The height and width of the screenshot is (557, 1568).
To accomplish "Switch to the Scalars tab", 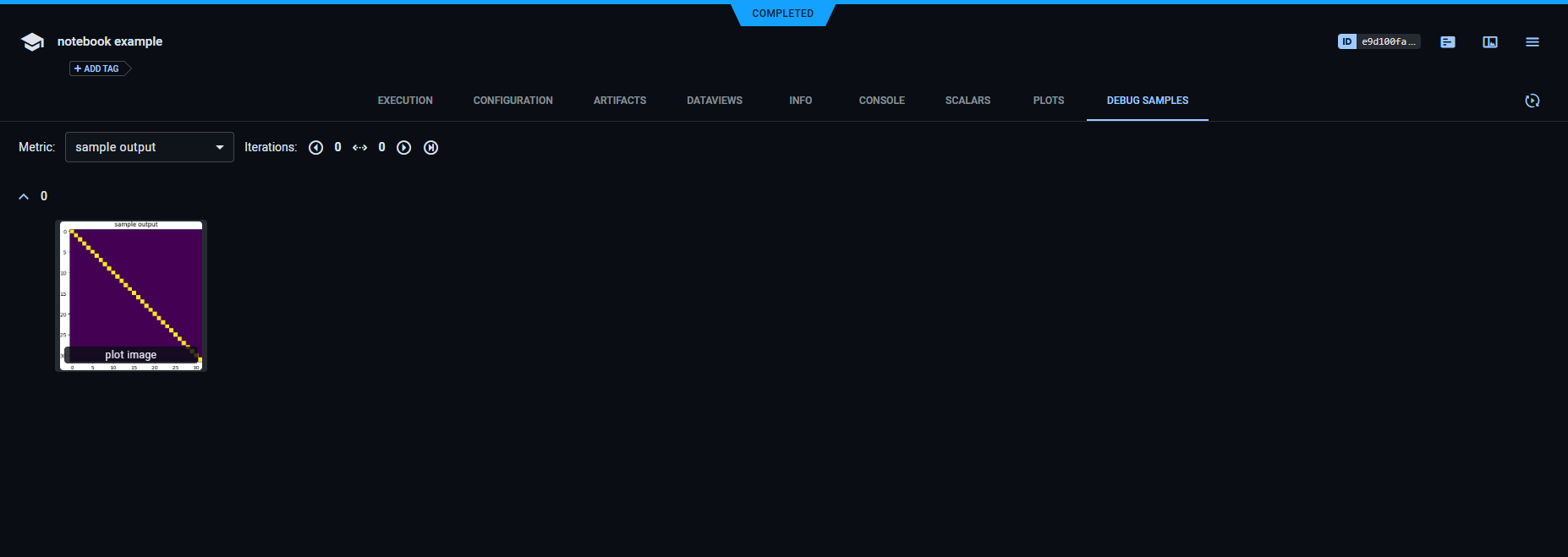I will (x=968, y=101).
